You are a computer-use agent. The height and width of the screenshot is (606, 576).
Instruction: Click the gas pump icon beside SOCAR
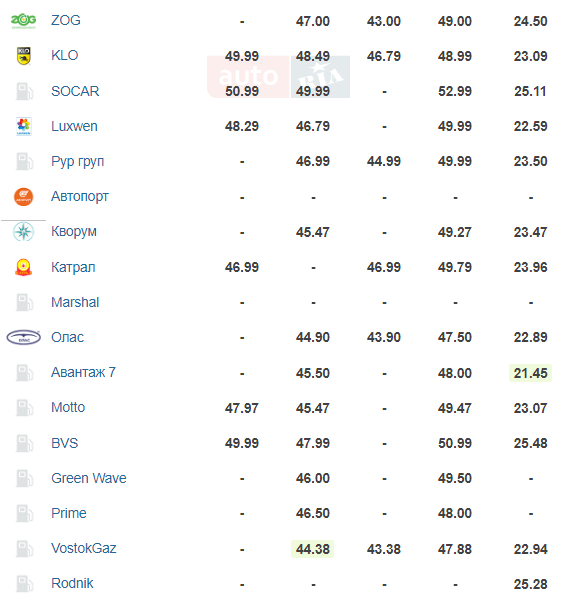[x=24, y=91]
